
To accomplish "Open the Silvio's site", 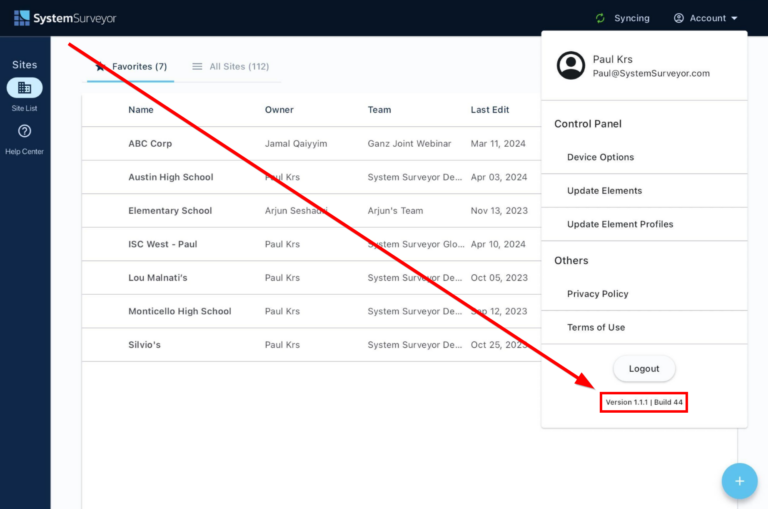I will [x=144, y=345].
